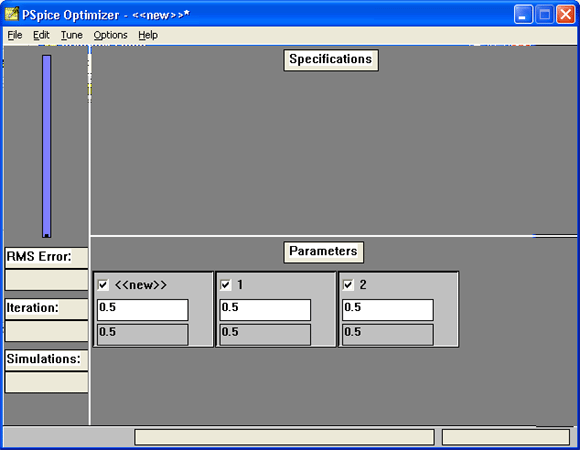Uncheck the parameter 2 checkbox
This screenshot has width=580, height=450.
tap(348, 285)
